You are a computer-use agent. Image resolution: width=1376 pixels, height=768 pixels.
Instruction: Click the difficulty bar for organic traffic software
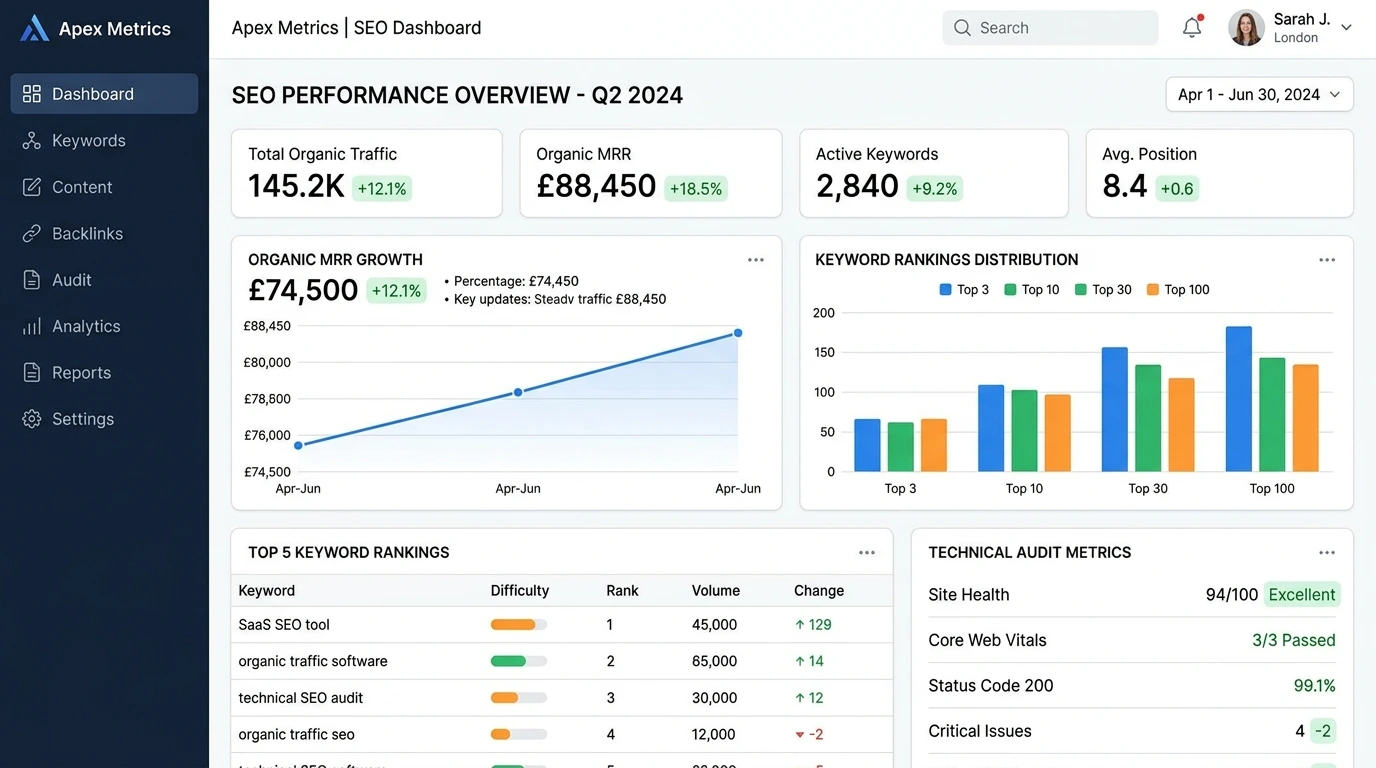[x=519, y=661]
